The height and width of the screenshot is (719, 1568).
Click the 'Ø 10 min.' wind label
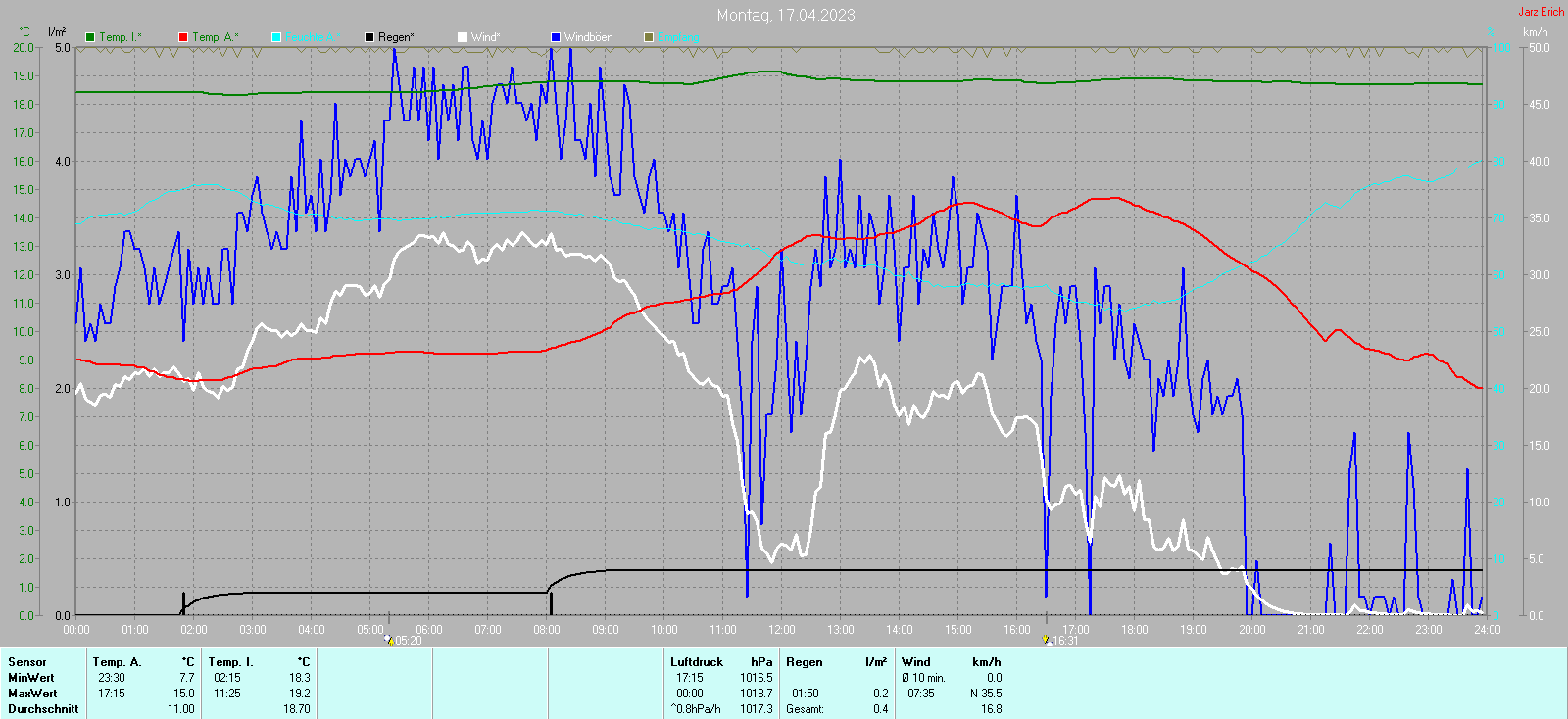(x=924, y=678)
